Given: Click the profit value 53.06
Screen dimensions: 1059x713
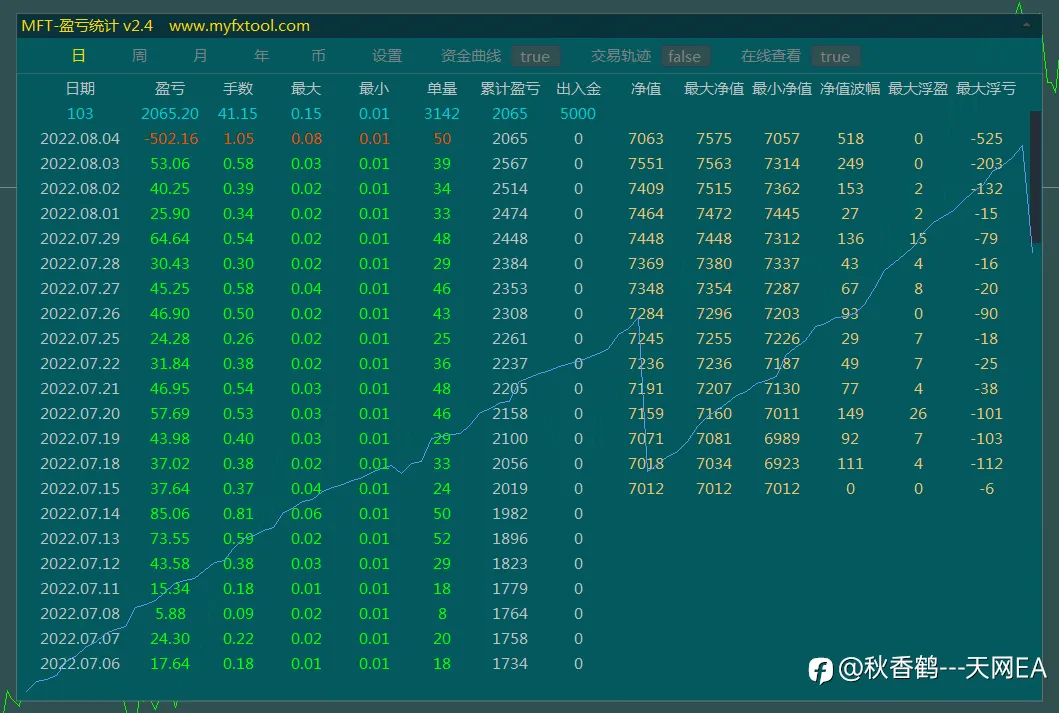Looking at the screenshot, I should [170, 163].
